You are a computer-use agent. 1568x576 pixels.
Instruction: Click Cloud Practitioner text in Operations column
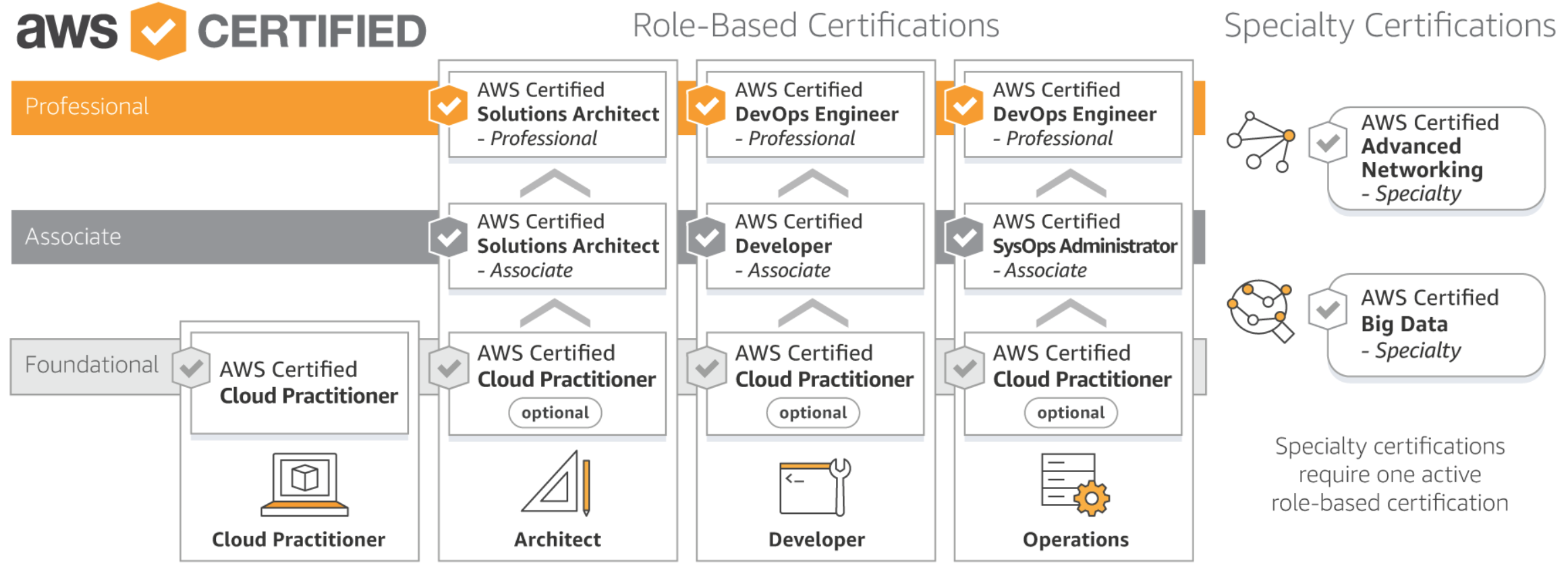[x=1082, y=380]
